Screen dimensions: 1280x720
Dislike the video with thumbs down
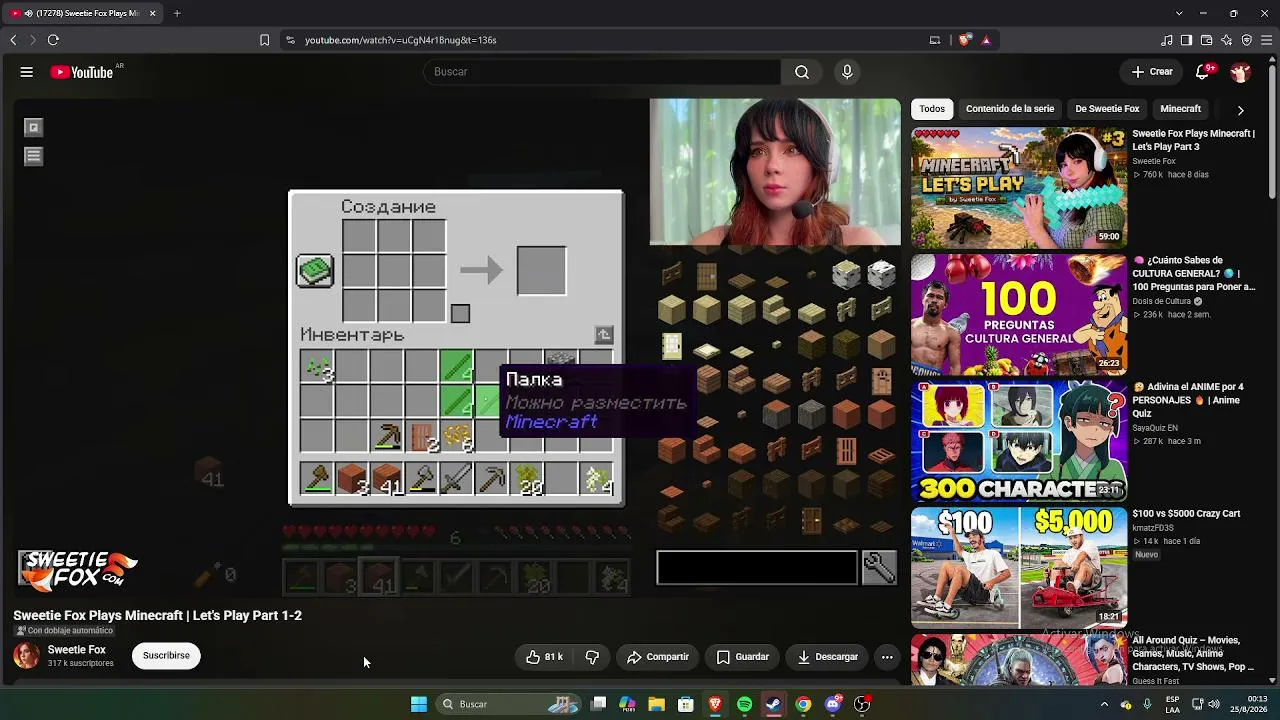[x=592, y=657]
